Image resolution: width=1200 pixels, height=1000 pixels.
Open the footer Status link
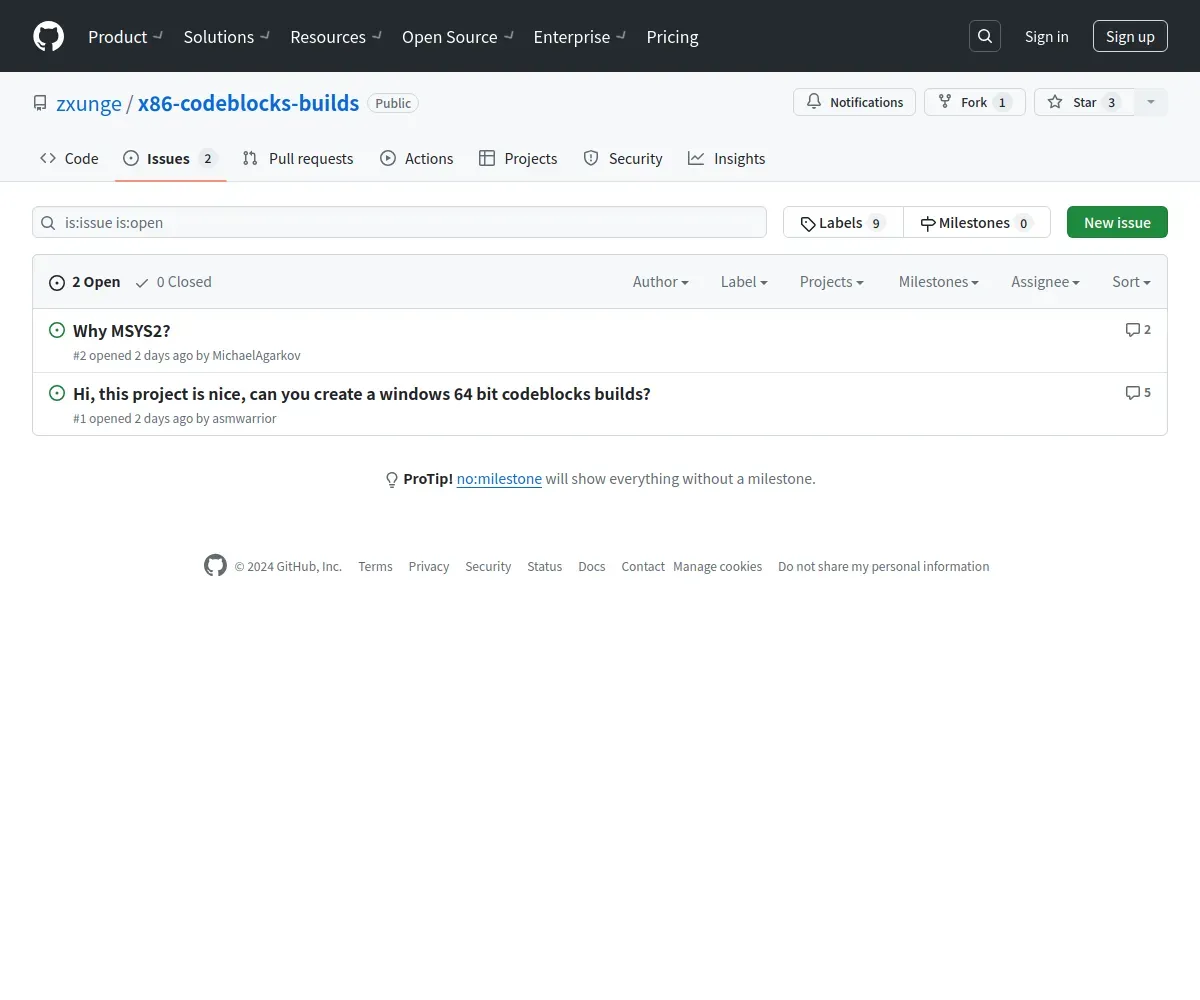pyautogui.click(x=544, y=566)
